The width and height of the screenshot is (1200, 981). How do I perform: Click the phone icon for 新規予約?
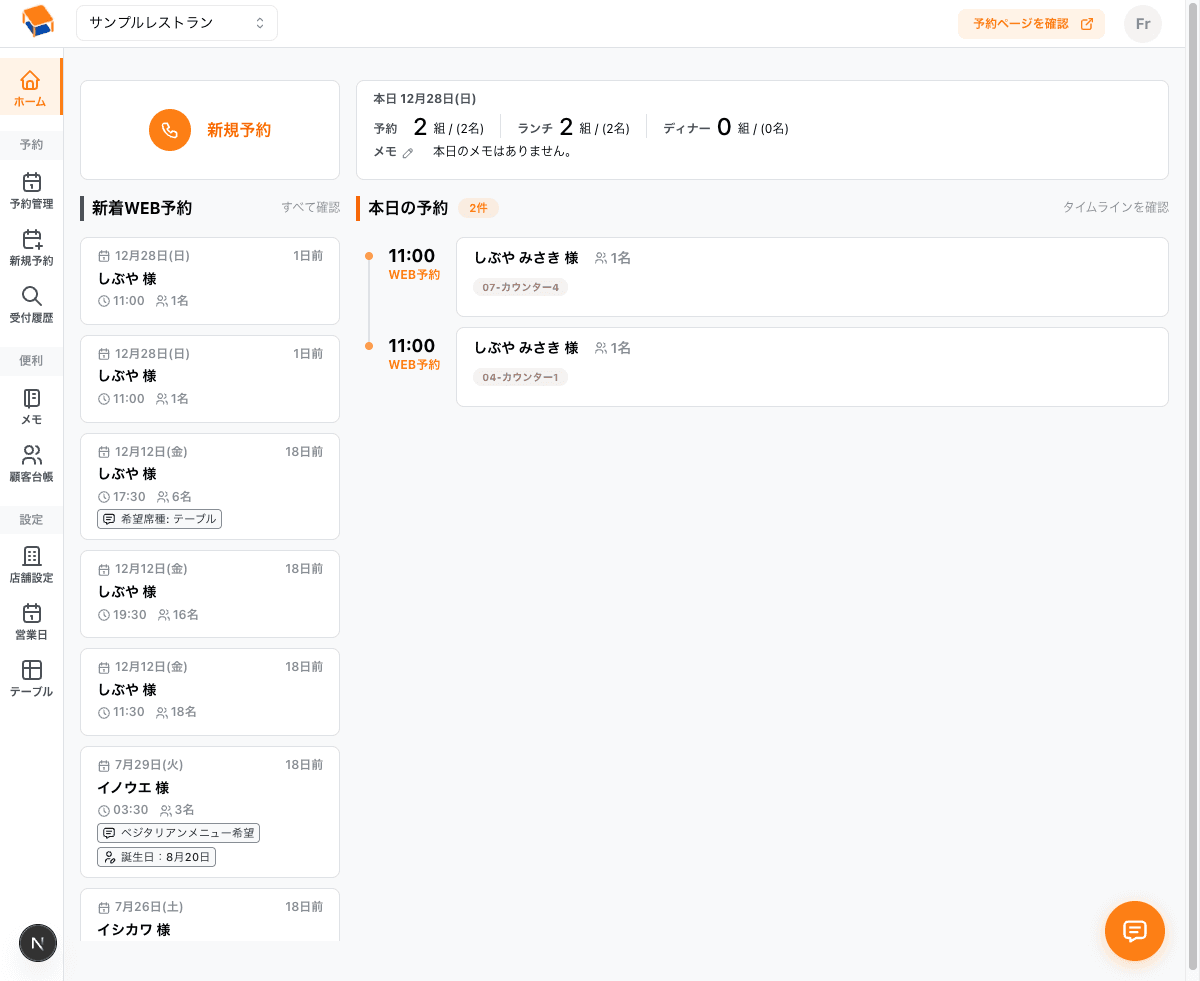pos(170,130)
